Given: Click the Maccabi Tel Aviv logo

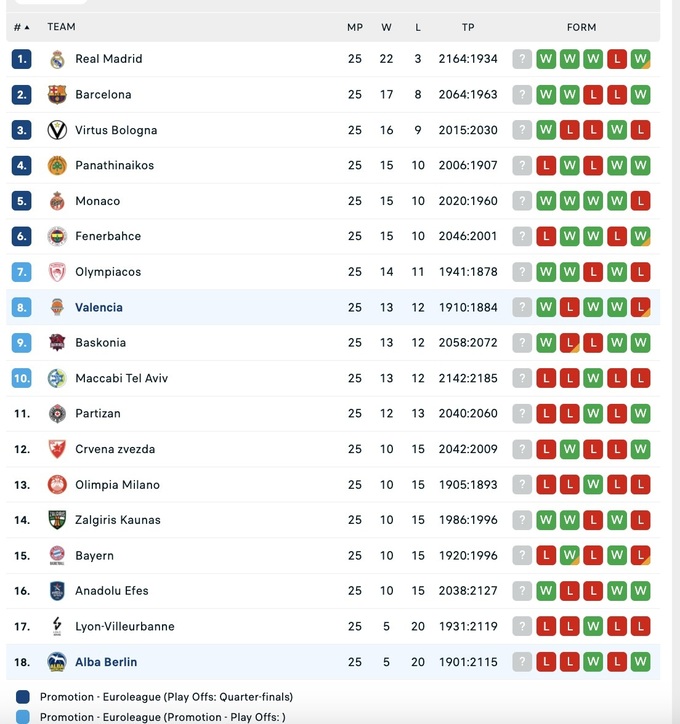Looking at the screenshot, I should click(x=57, y=379).
